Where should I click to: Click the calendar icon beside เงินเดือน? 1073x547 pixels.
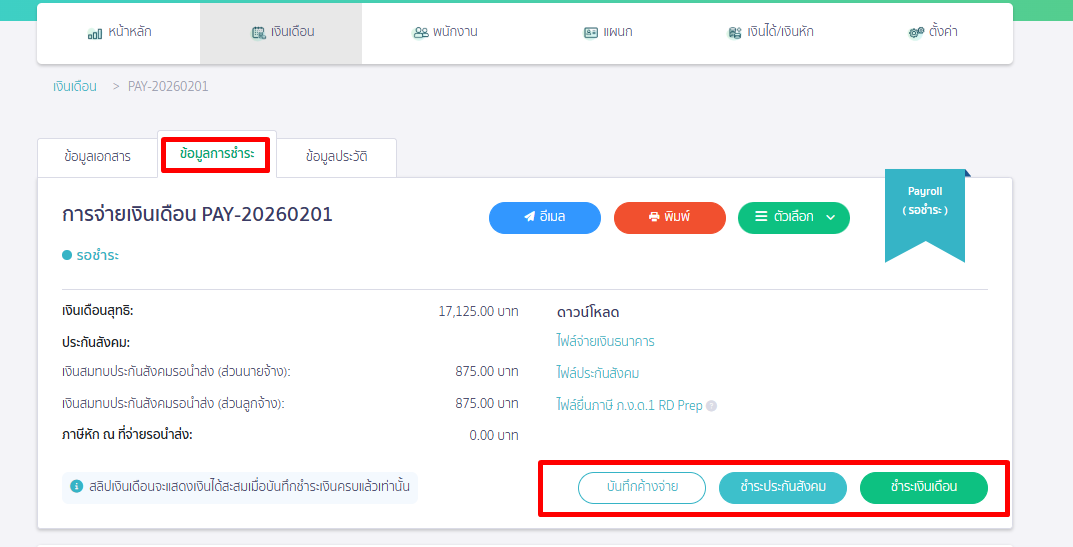pyautogui.click(x=259, y=33)
